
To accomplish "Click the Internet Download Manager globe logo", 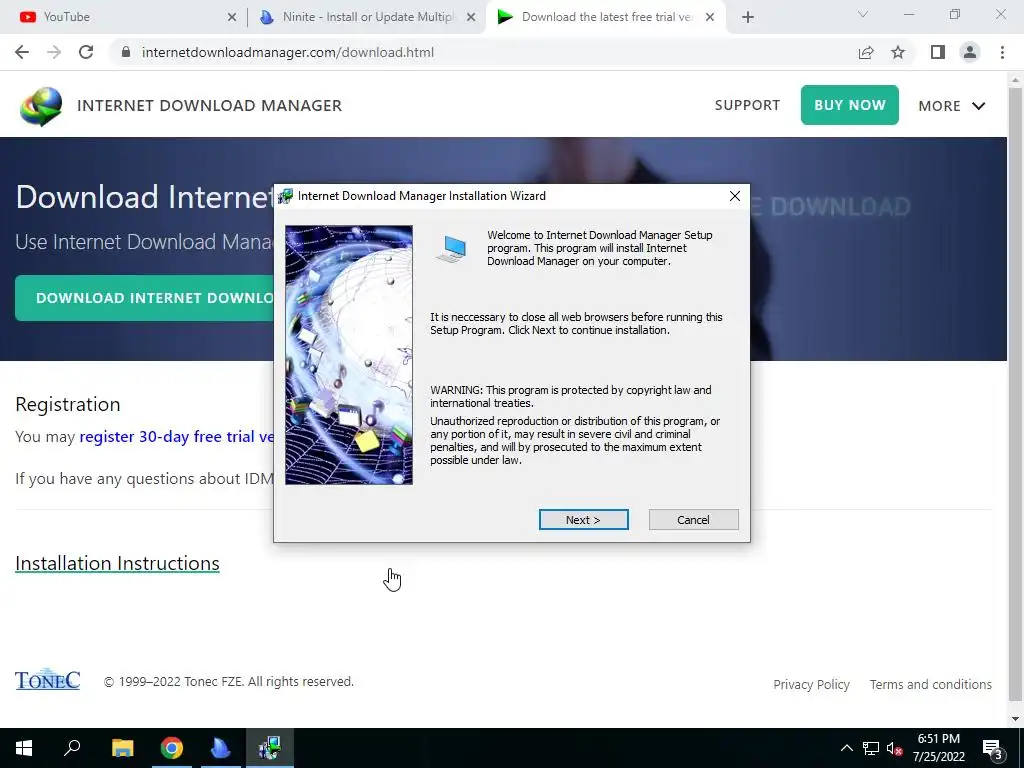I will coord(40,106).
